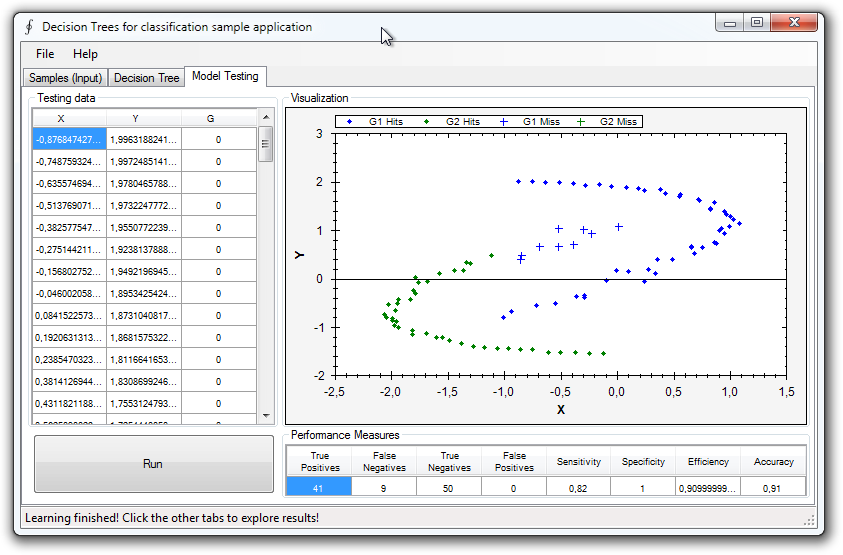Select the cell -0,046002058...
Viewport: 843px width, 555px height.
tap(69, 294)
